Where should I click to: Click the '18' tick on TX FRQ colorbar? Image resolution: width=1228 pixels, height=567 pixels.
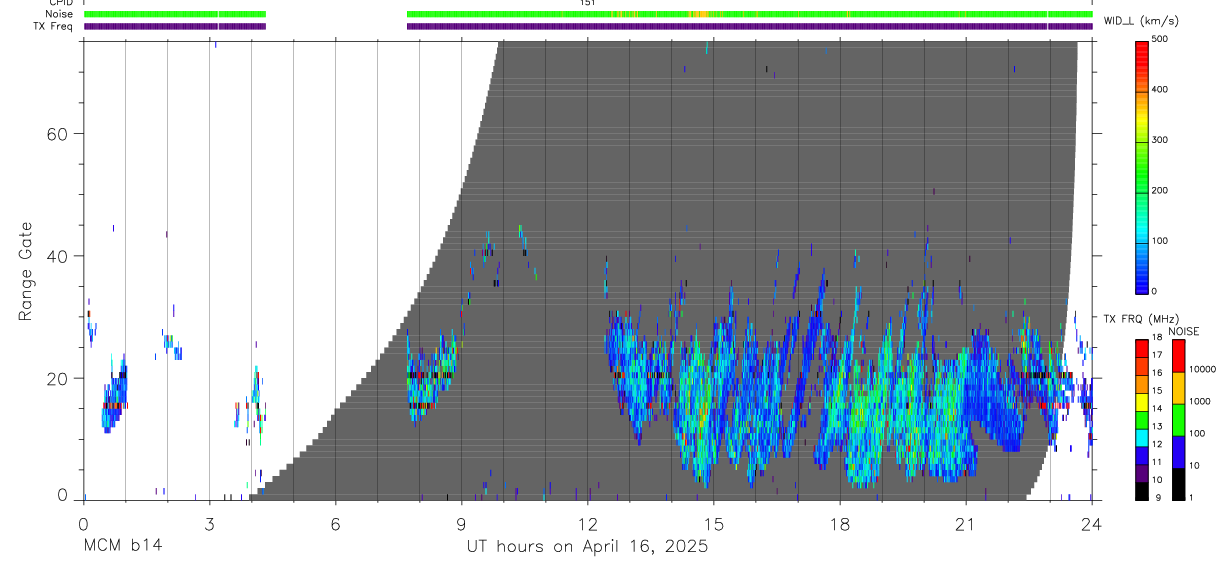tap(1158, 337)
